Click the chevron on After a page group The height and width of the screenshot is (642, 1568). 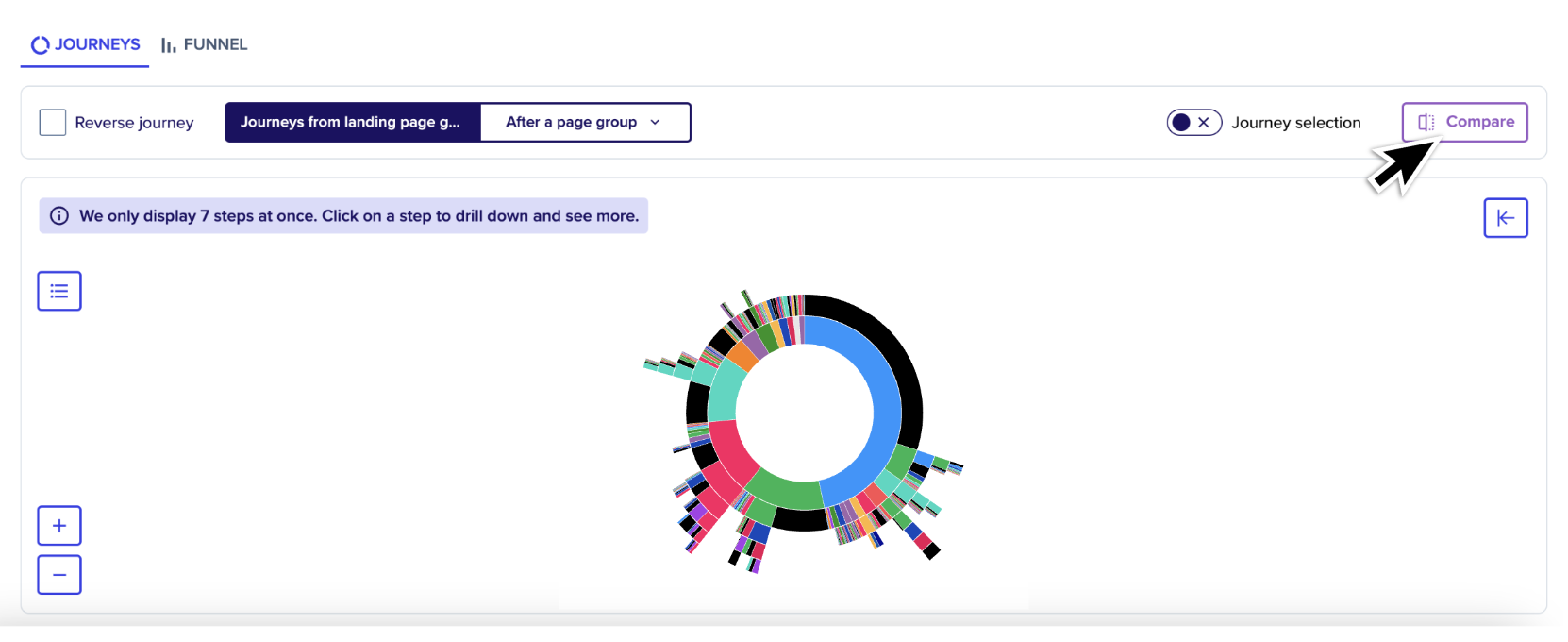[x=655, y=122]
